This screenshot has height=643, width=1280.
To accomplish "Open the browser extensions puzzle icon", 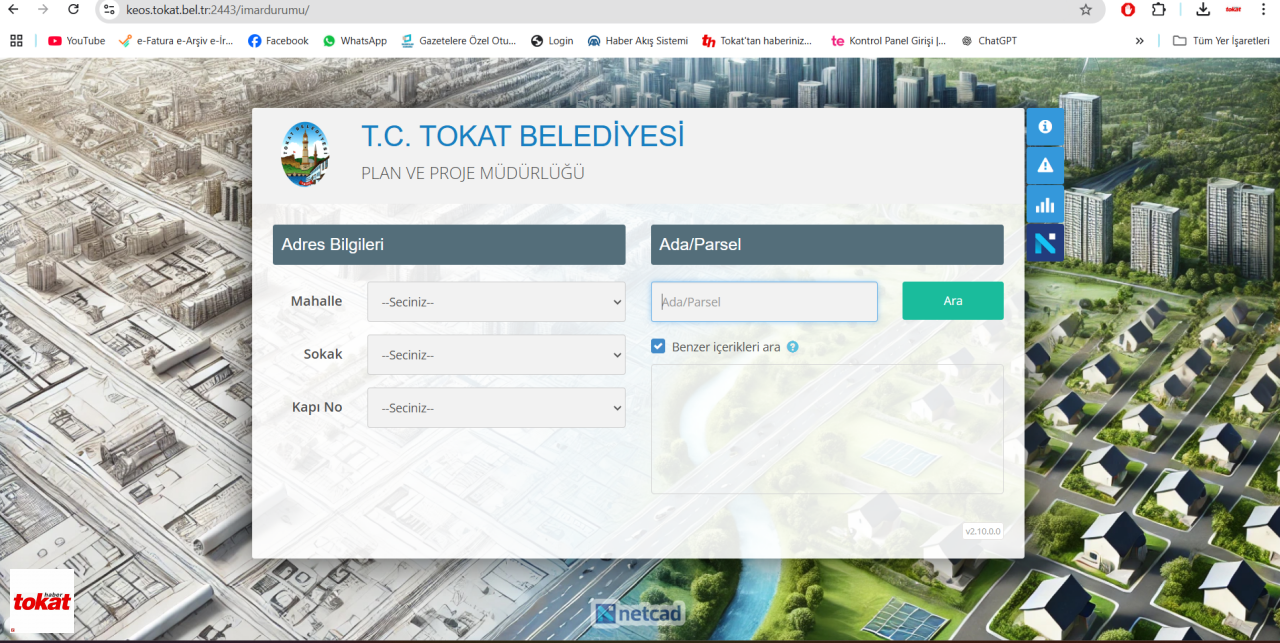I will point(1158,10).
